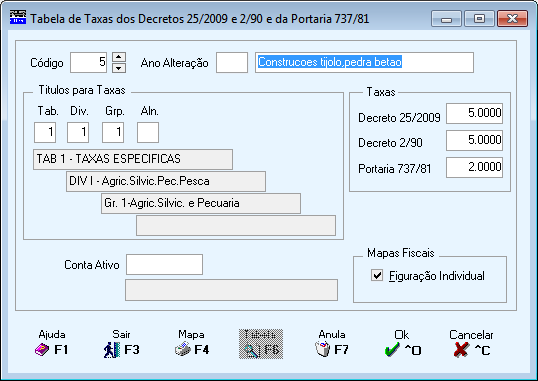The image size is (538, 381).
Task: Click the DIV I - Agric.Silvic.Pec.Pesca text
Action: point(139,181)
